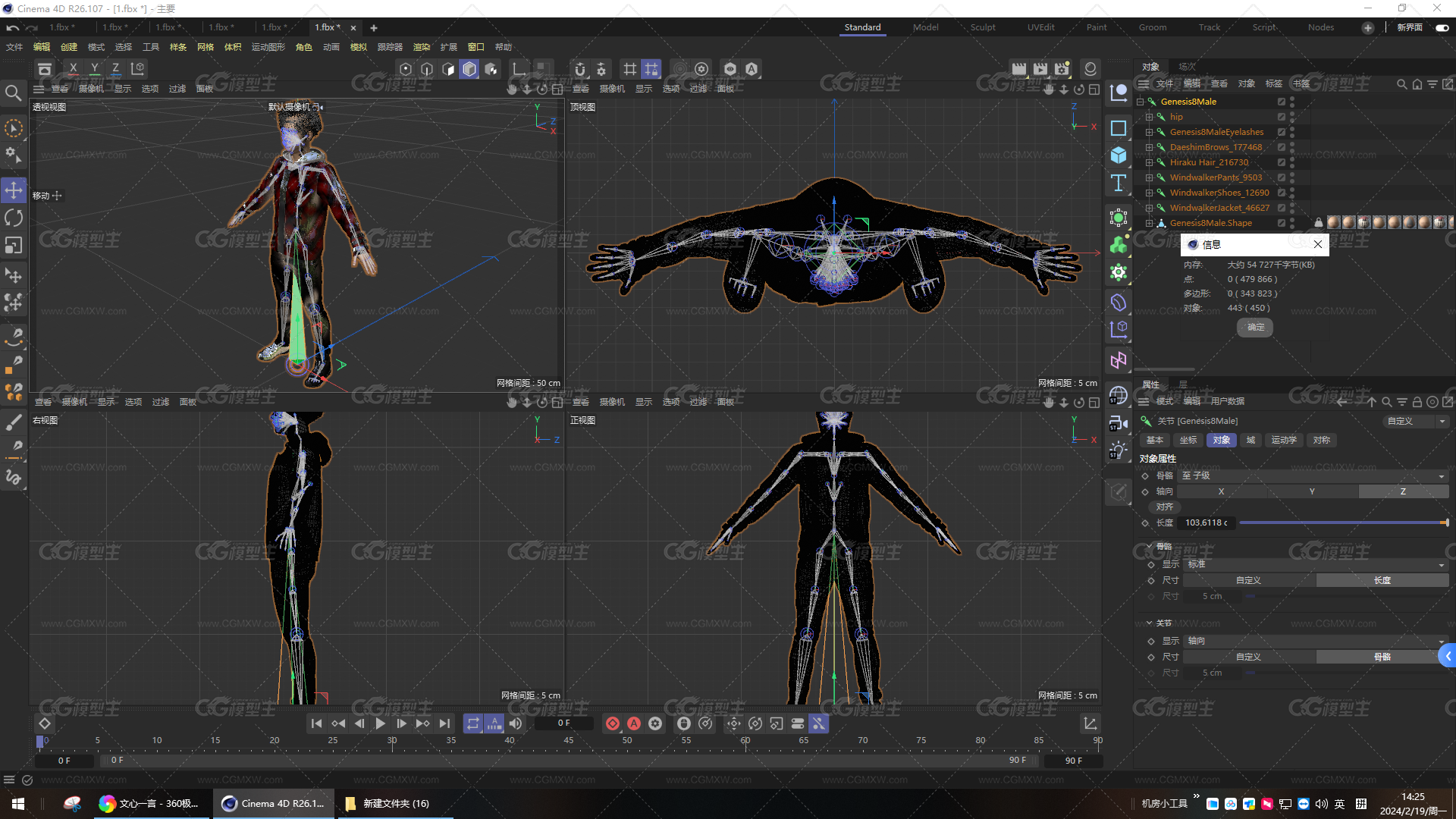Image resolution: width=1456 pixels, height=819 pixels.
Task: Click the rectangle spline icon
Action: (1119, 127)
